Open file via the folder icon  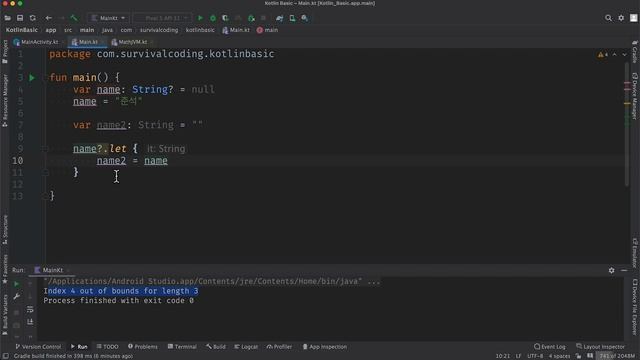click(7, 18)
